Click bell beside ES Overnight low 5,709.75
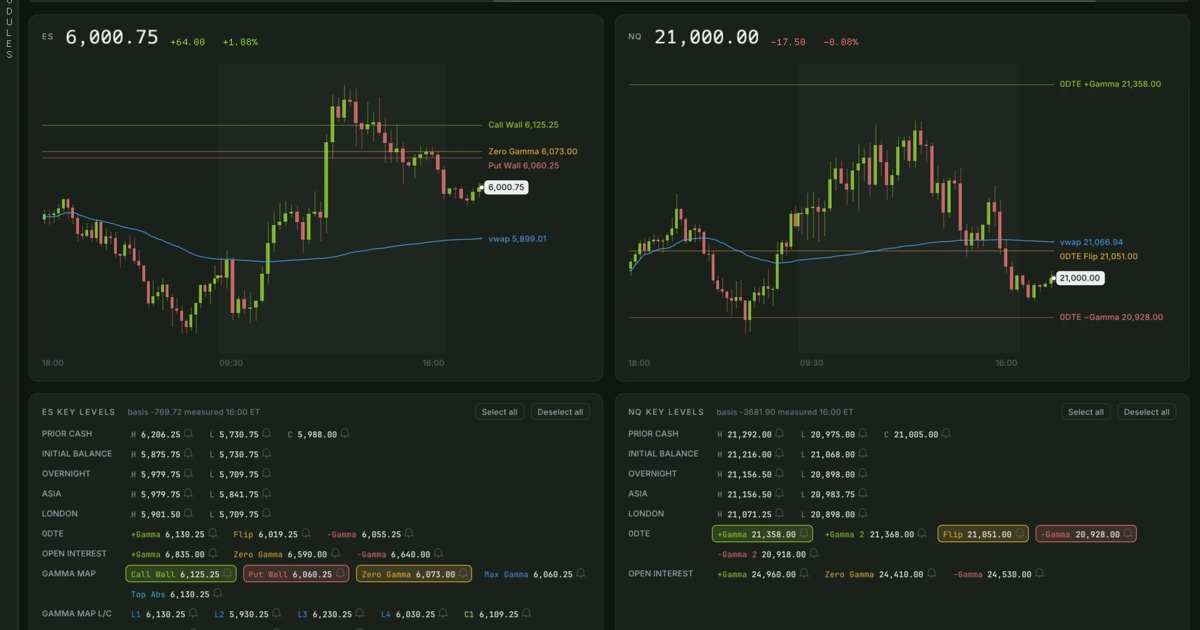1200x630 pixels. 266,474
